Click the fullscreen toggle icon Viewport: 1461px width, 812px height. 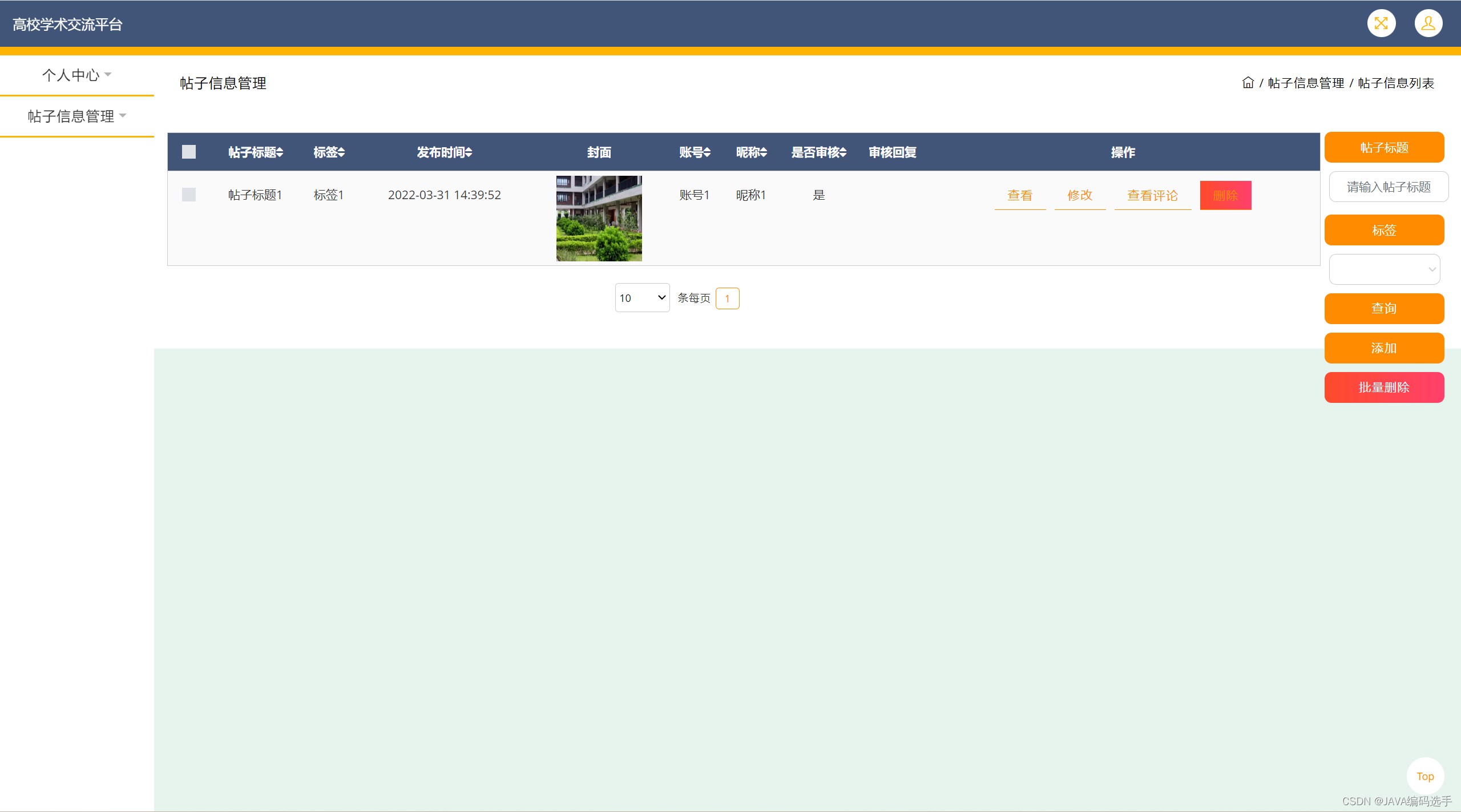pos(1381,23)
